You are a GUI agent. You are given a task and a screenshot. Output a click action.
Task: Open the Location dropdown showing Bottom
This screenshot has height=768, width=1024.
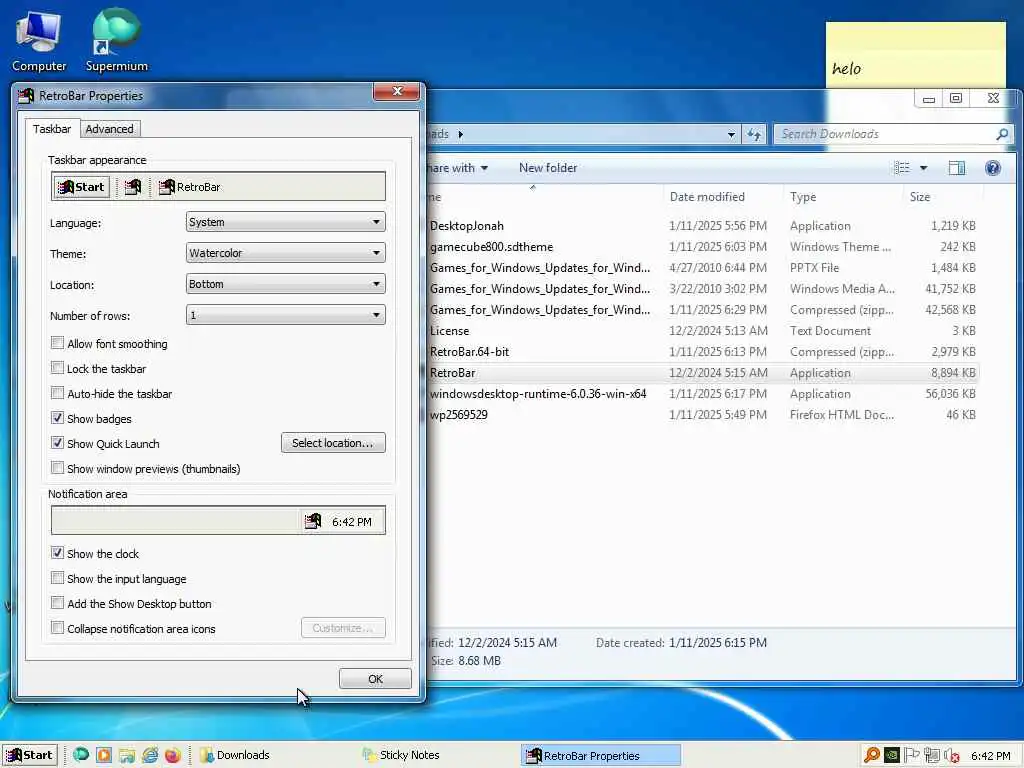[285, 284]
